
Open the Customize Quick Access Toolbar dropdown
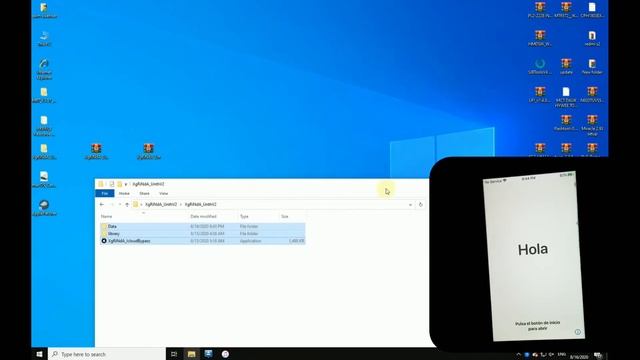(126, 184)
